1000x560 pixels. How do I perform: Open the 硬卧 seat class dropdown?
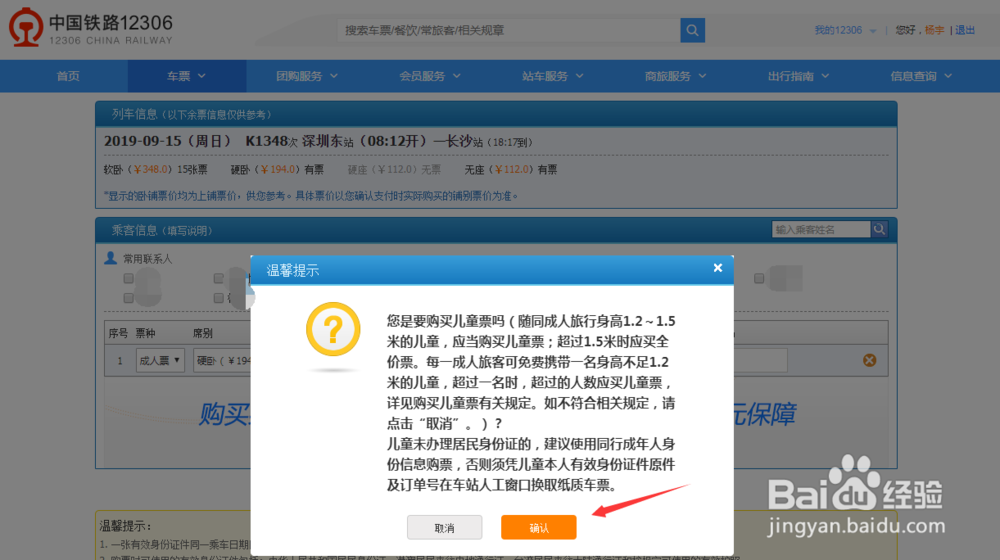tap(222, 360)
